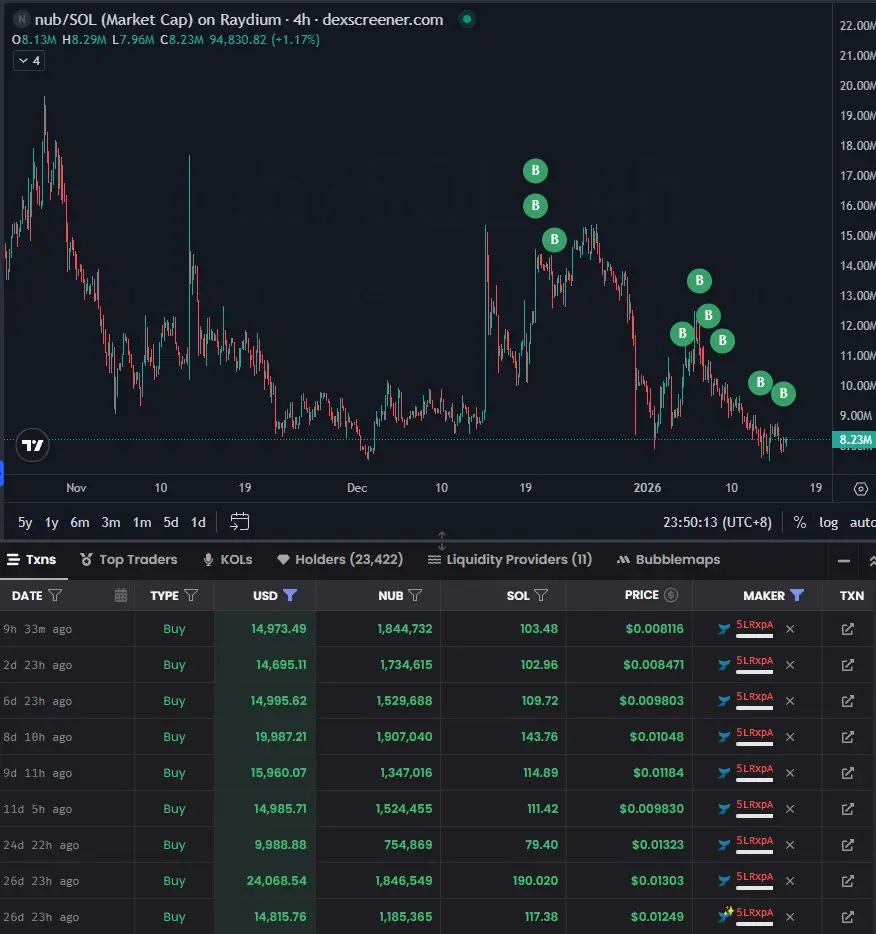Click bird icon on 11d 5h row
Screen dimensions: 876x934
[x=724, y=809]
